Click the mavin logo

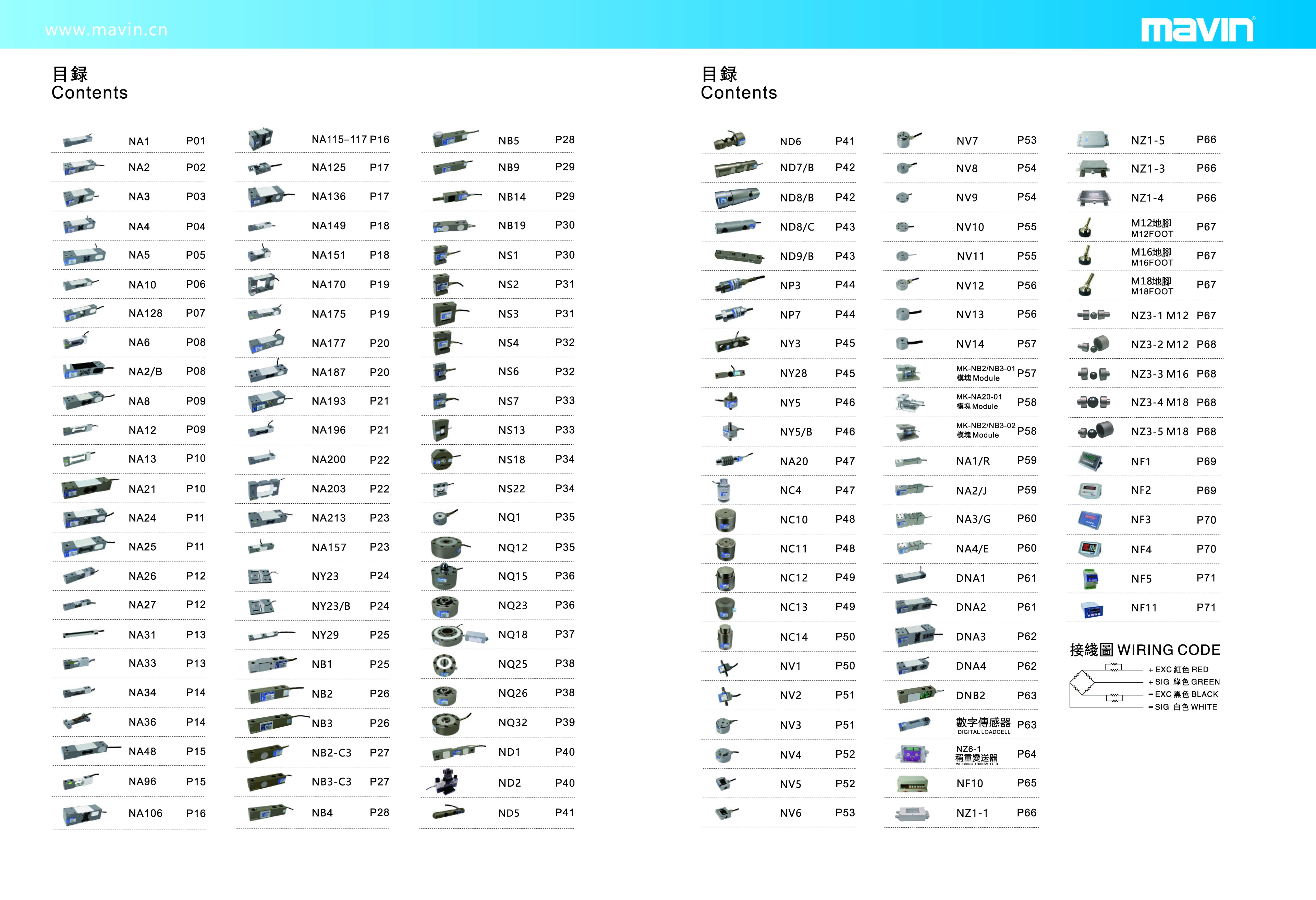(x=1198, y=29)
